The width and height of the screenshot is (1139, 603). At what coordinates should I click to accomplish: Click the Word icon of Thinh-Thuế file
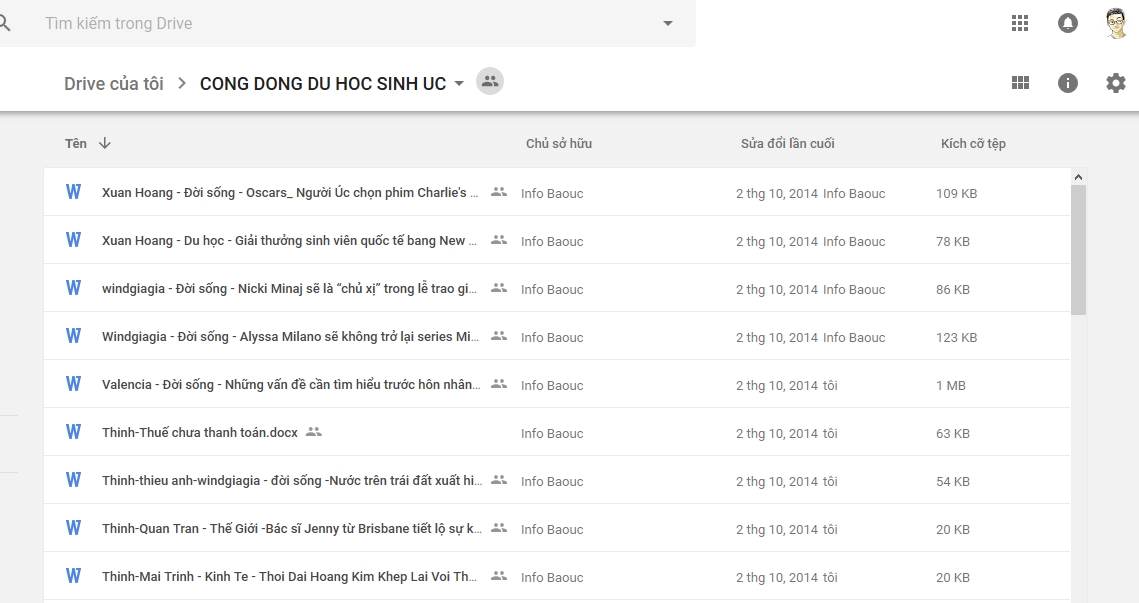tap(73, 432)
